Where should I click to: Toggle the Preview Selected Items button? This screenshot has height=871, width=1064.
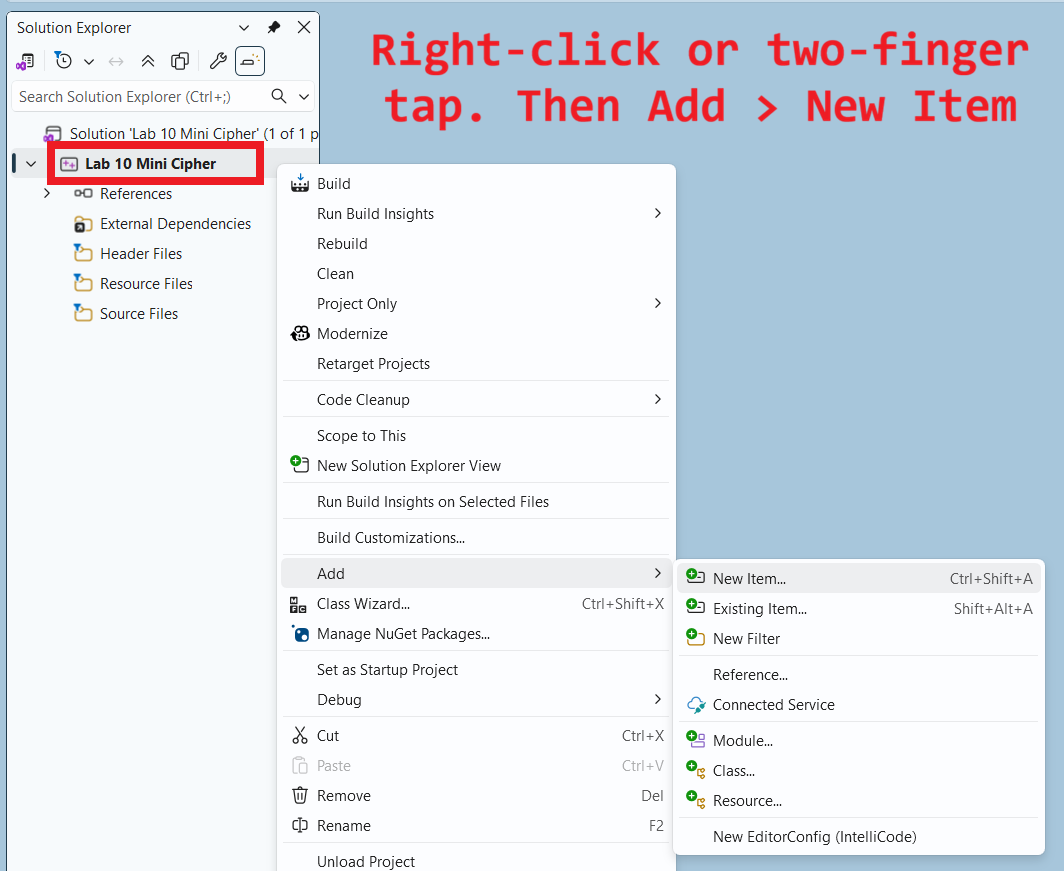click(250, 61)
